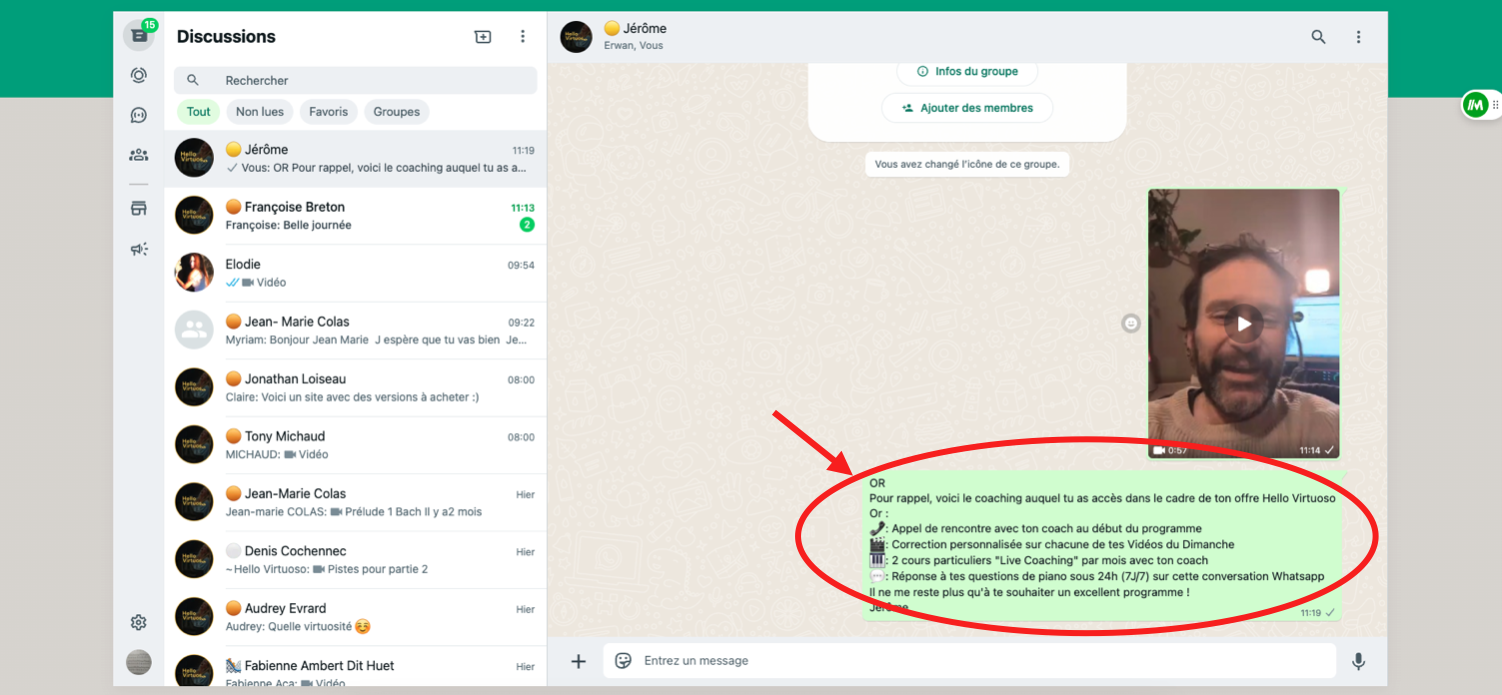
Task: Open the emoji picker in message bar
Action: click(x=623, y=661)
